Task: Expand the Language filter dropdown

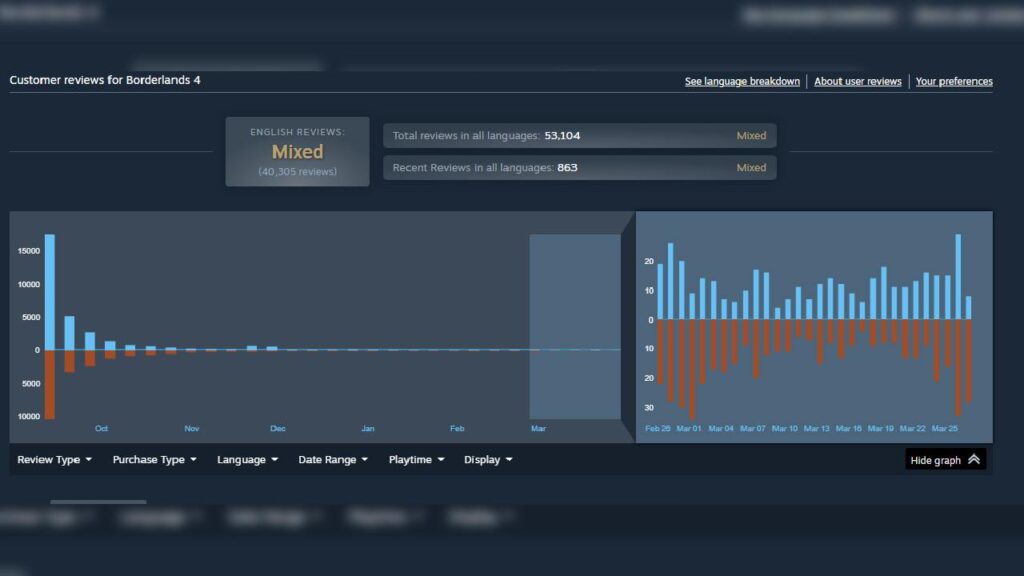Action: [x=247, y=460]
